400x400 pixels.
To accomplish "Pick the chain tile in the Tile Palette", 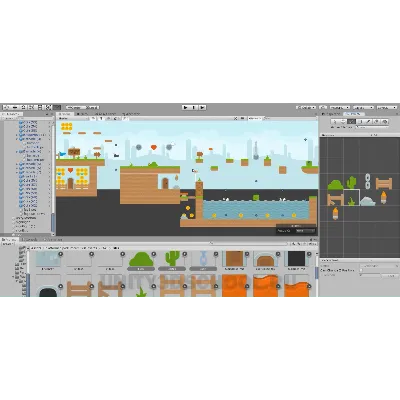I will [368, 181].
